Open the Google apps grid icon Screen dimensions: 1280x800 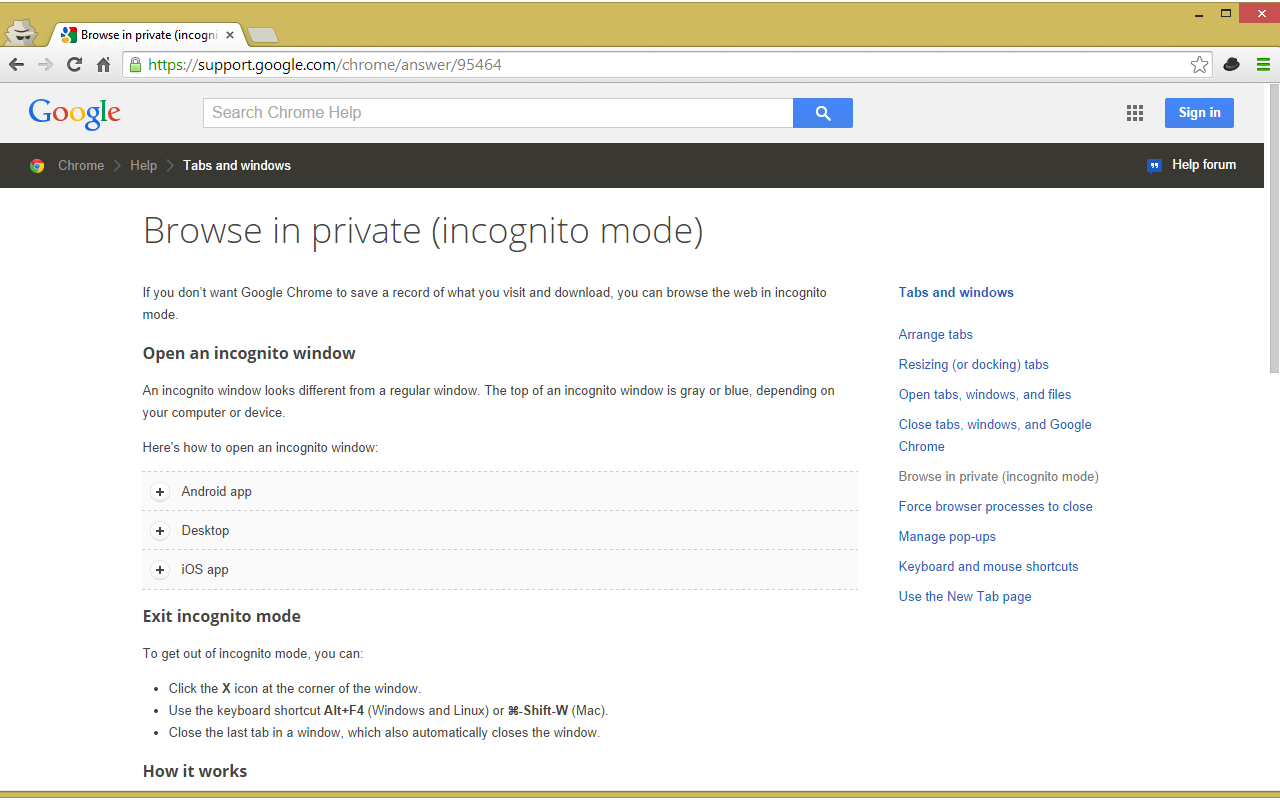click(x=1135, y=113)
